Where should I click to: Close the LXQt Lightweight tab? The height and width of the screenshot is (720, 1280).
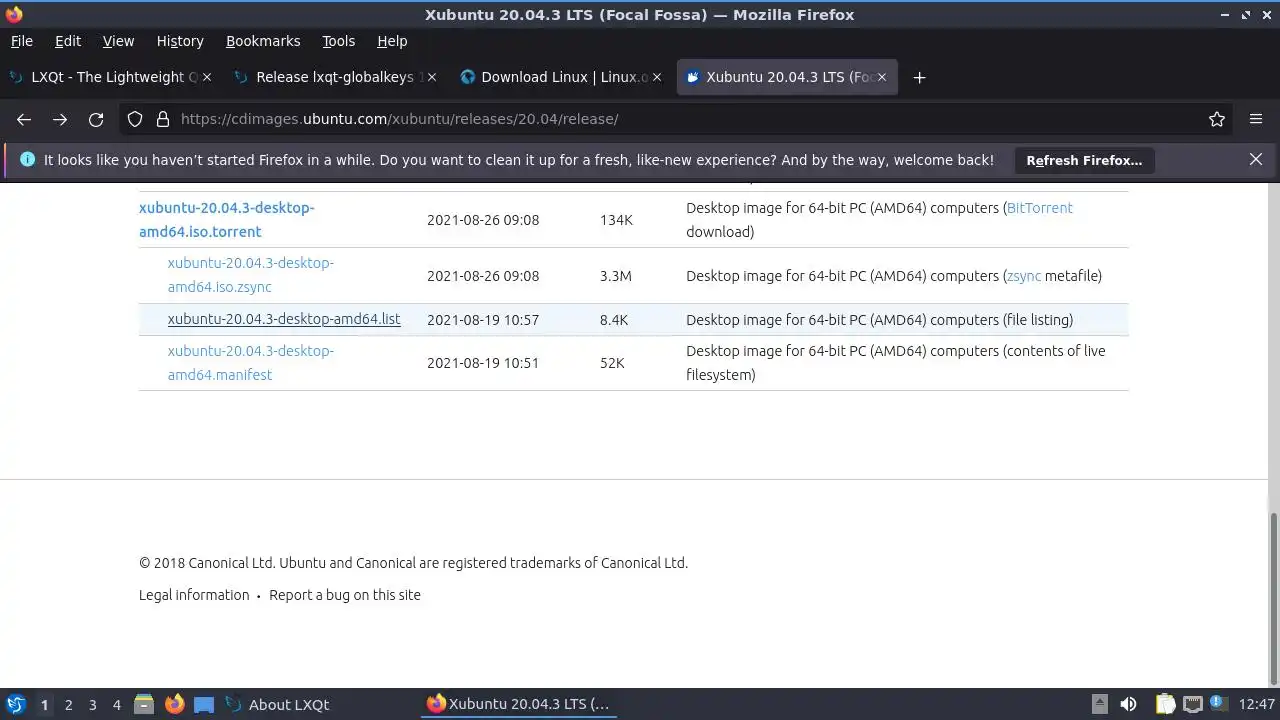click(207, 77)
